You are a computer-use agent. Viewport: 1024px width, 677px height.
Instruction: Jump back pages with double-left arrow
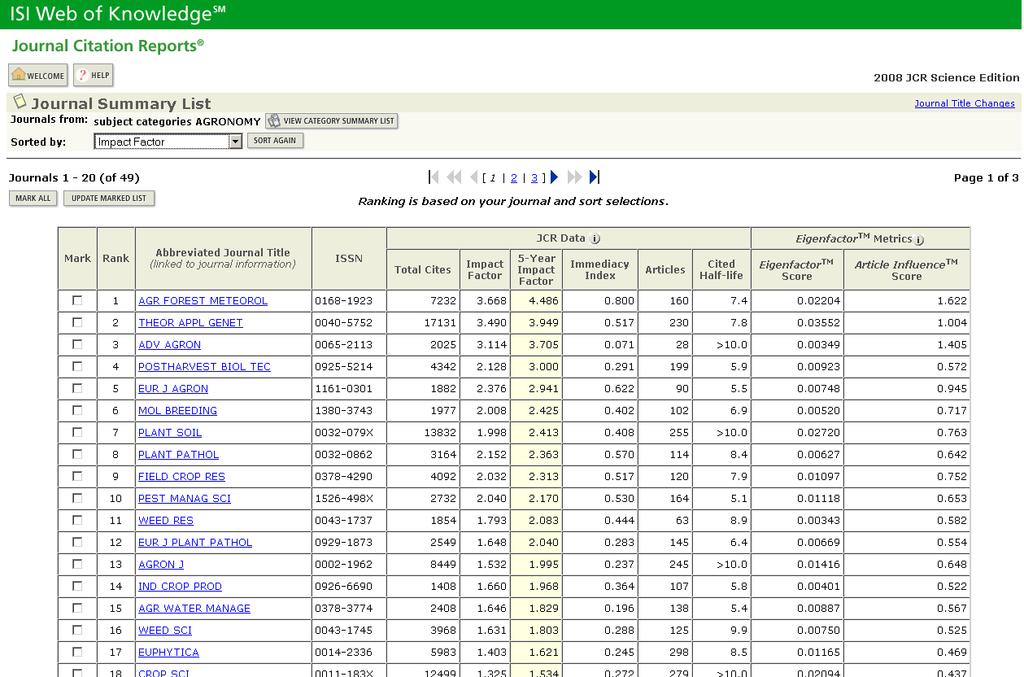[454, 177]
